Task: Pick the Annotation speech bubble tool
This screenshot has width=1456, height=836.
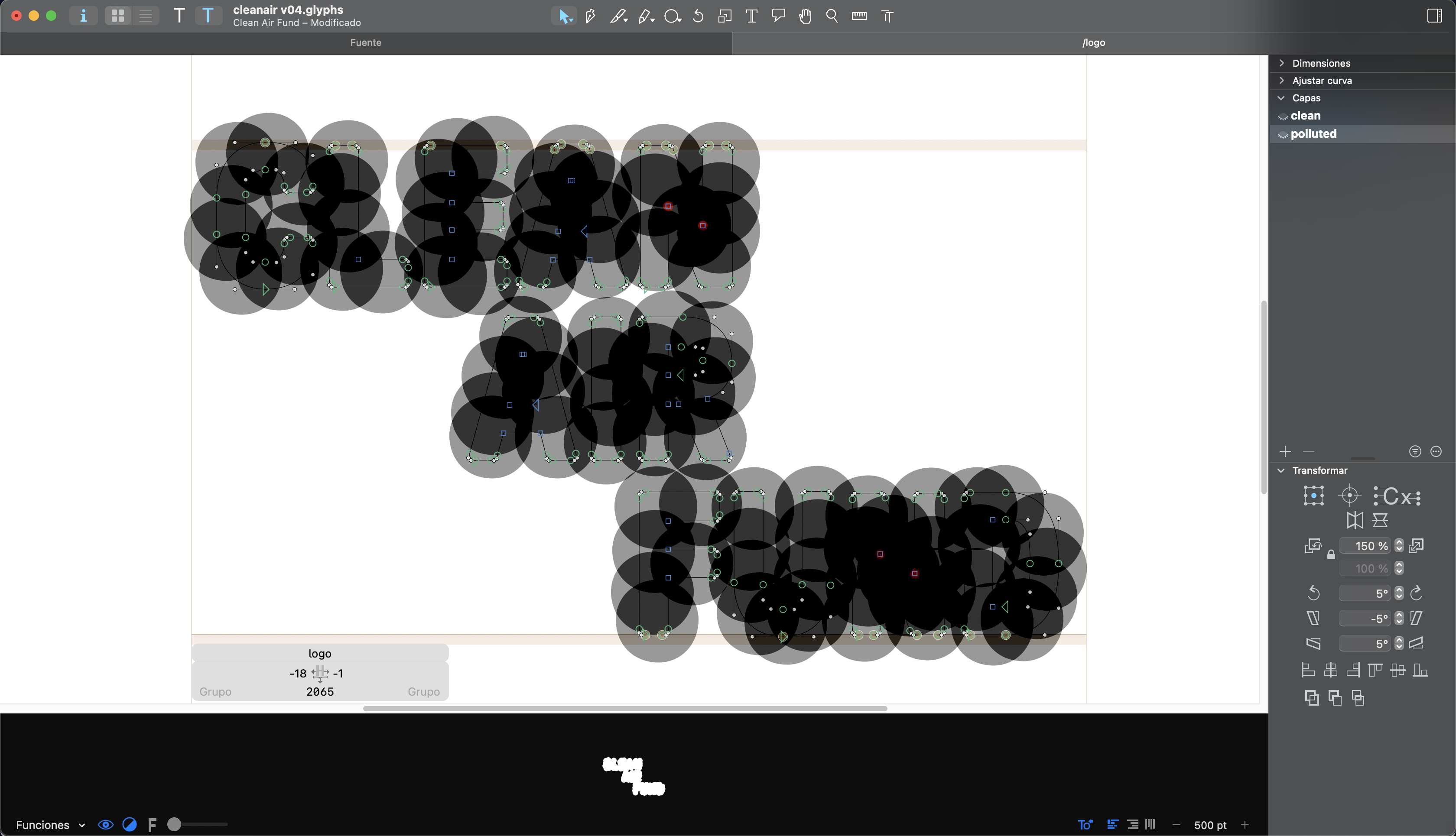Action: [778, 16]
